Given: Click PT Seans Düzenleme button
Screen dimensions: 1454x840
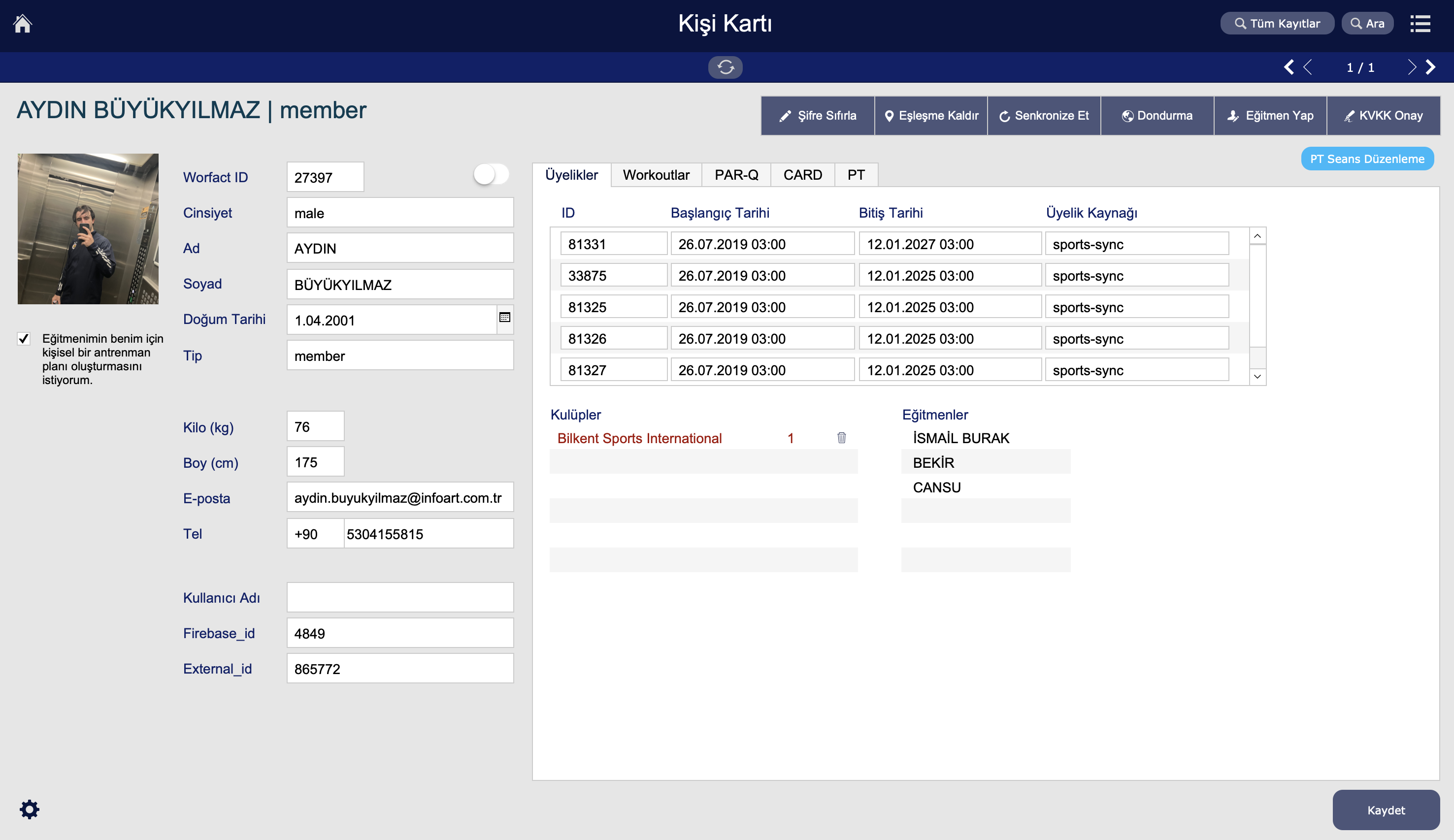Looking at the screenshot, I should (x=1367, y=159).
